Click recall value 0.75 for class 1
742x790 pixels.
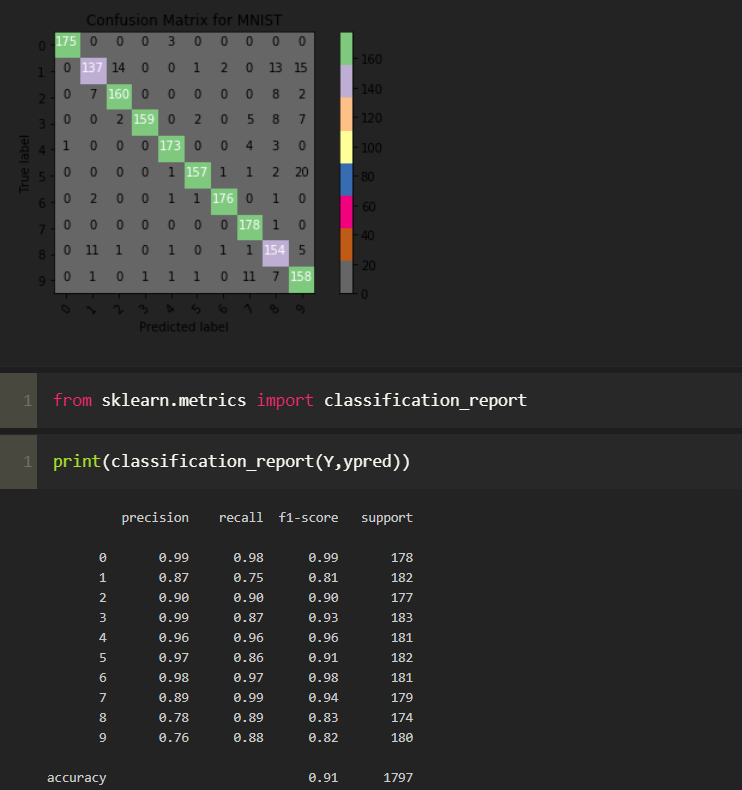[248, 578]
